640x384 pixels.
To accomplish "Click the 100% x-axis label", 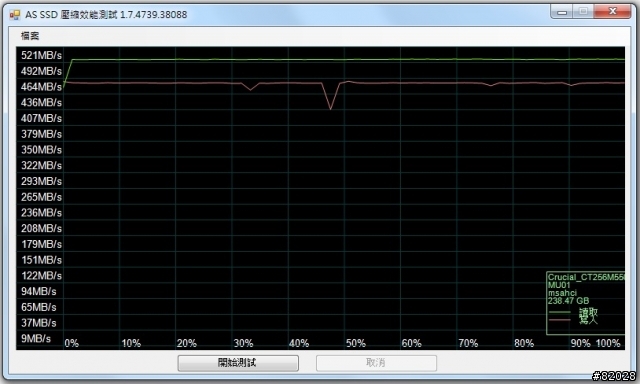I will [608, 343].
